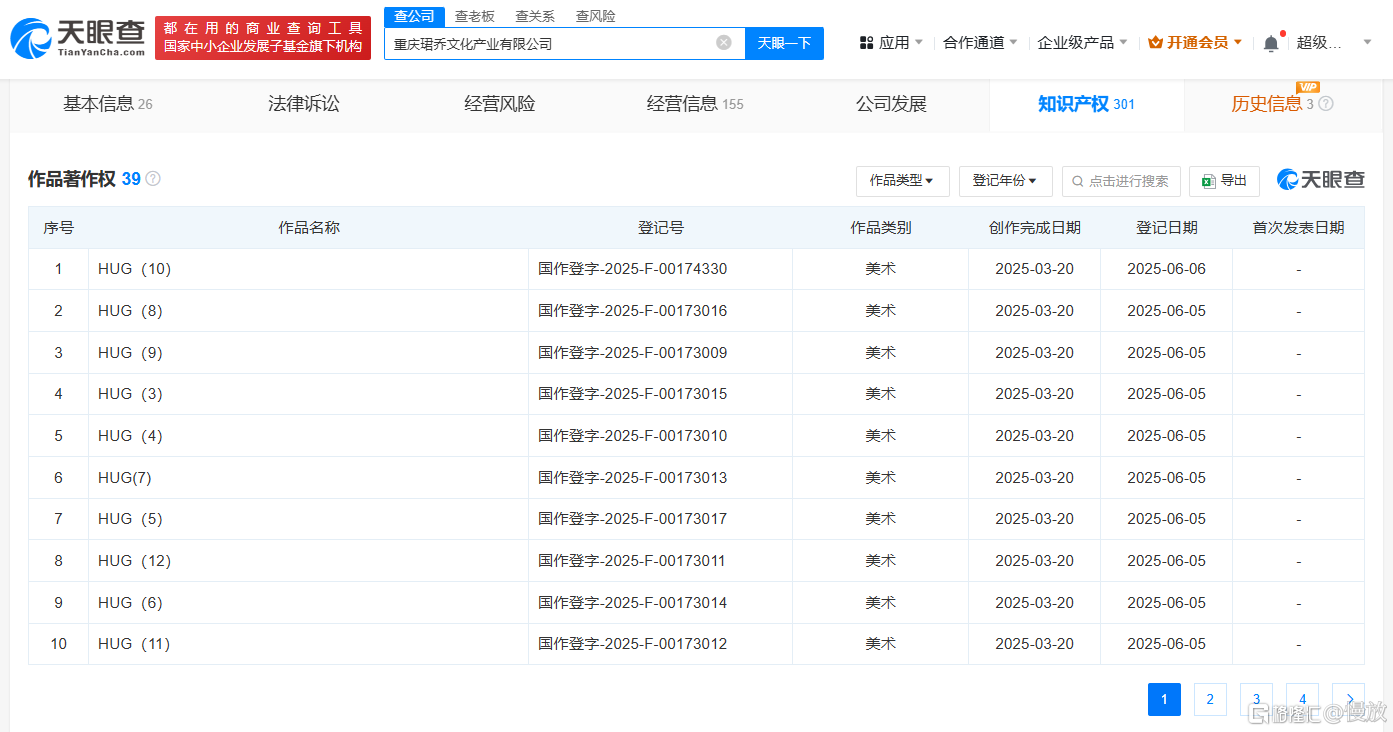Click the 点击进行搜索 search field
Image resolution: width=1393 pixels, height=732 pixels.
point(1121,181)
